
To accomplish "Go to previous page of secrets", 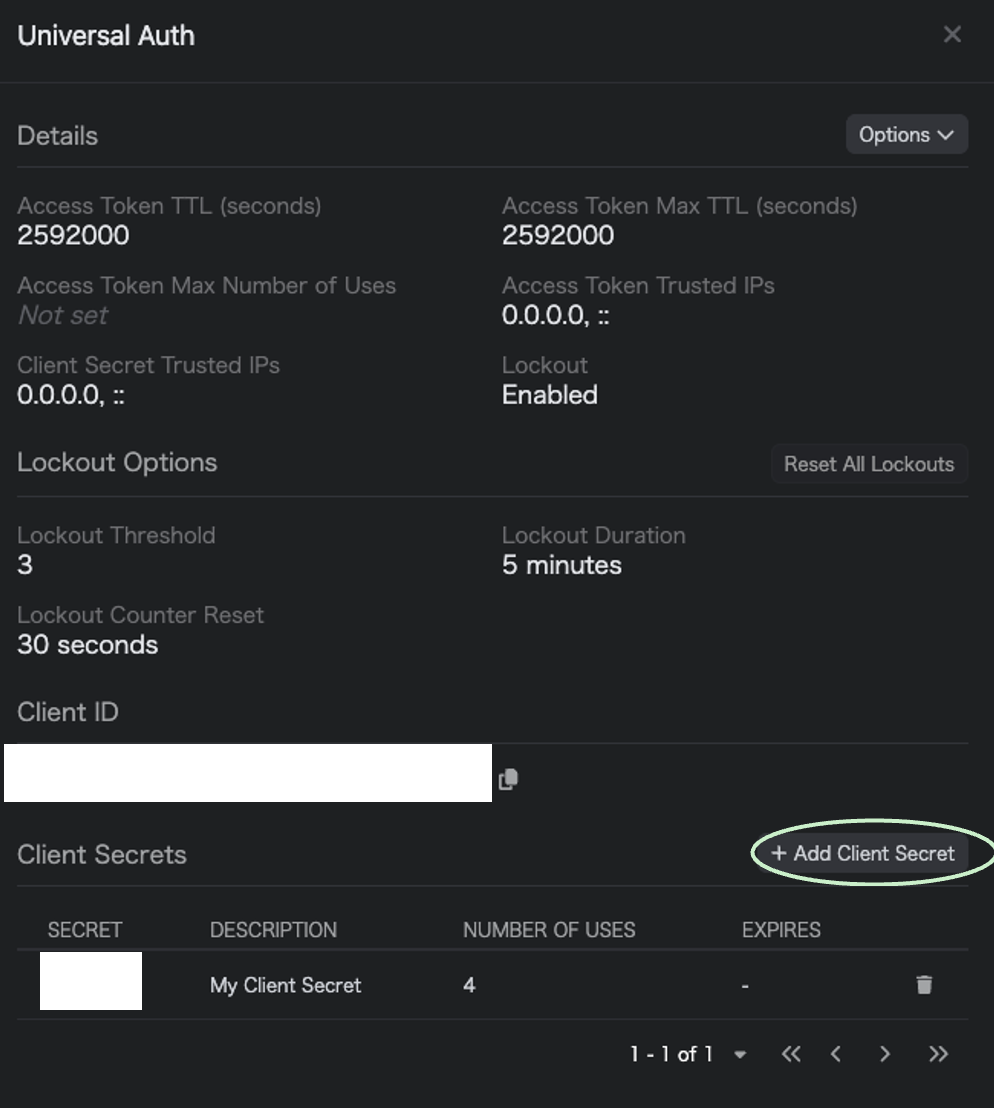I will pos(836,1054).
